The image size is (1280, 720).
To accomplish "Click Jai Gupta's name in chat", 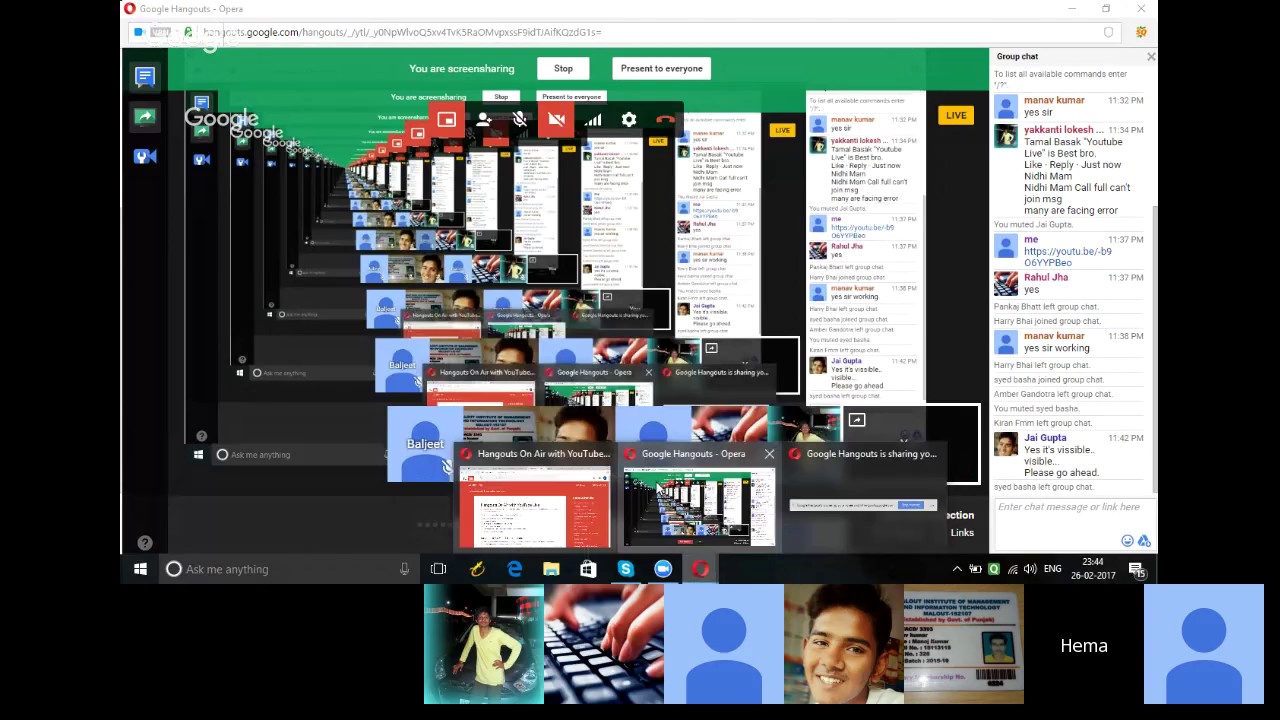I will point(1045,437).
